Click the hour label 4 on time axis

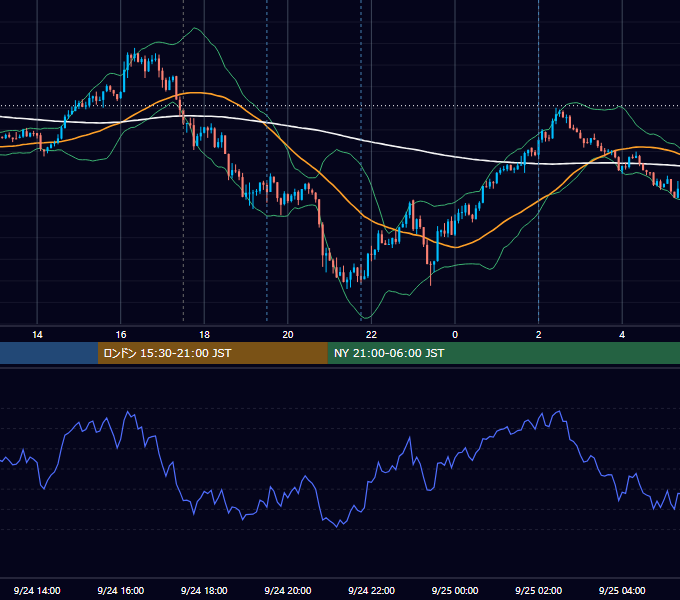click(622, 335)
